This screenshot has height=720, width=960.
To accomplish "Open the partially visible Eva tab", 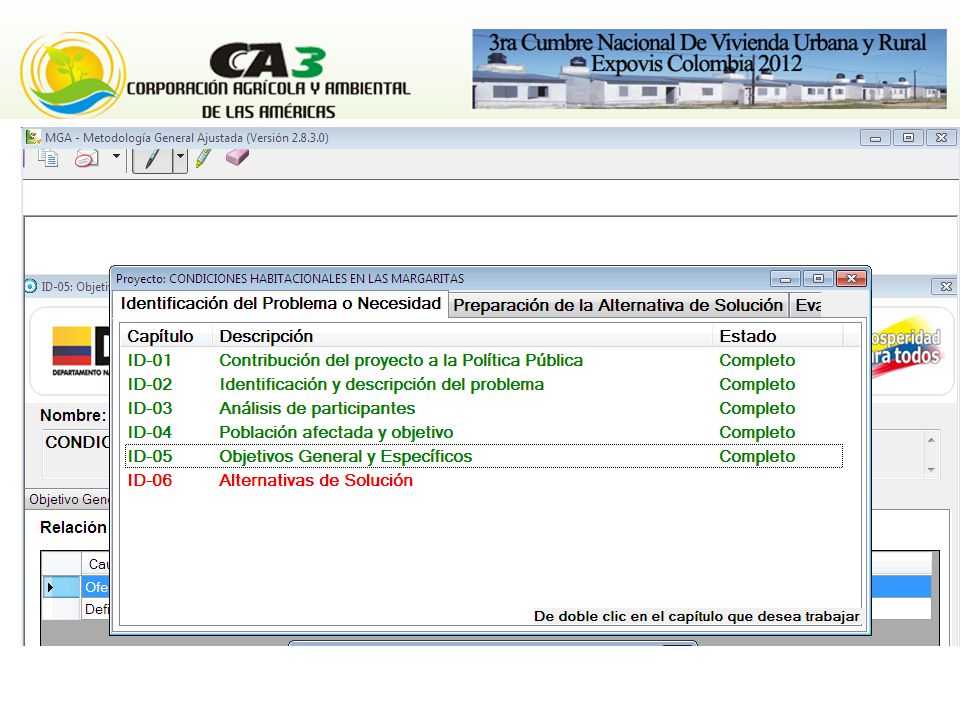I will click(x=808, y=306).
